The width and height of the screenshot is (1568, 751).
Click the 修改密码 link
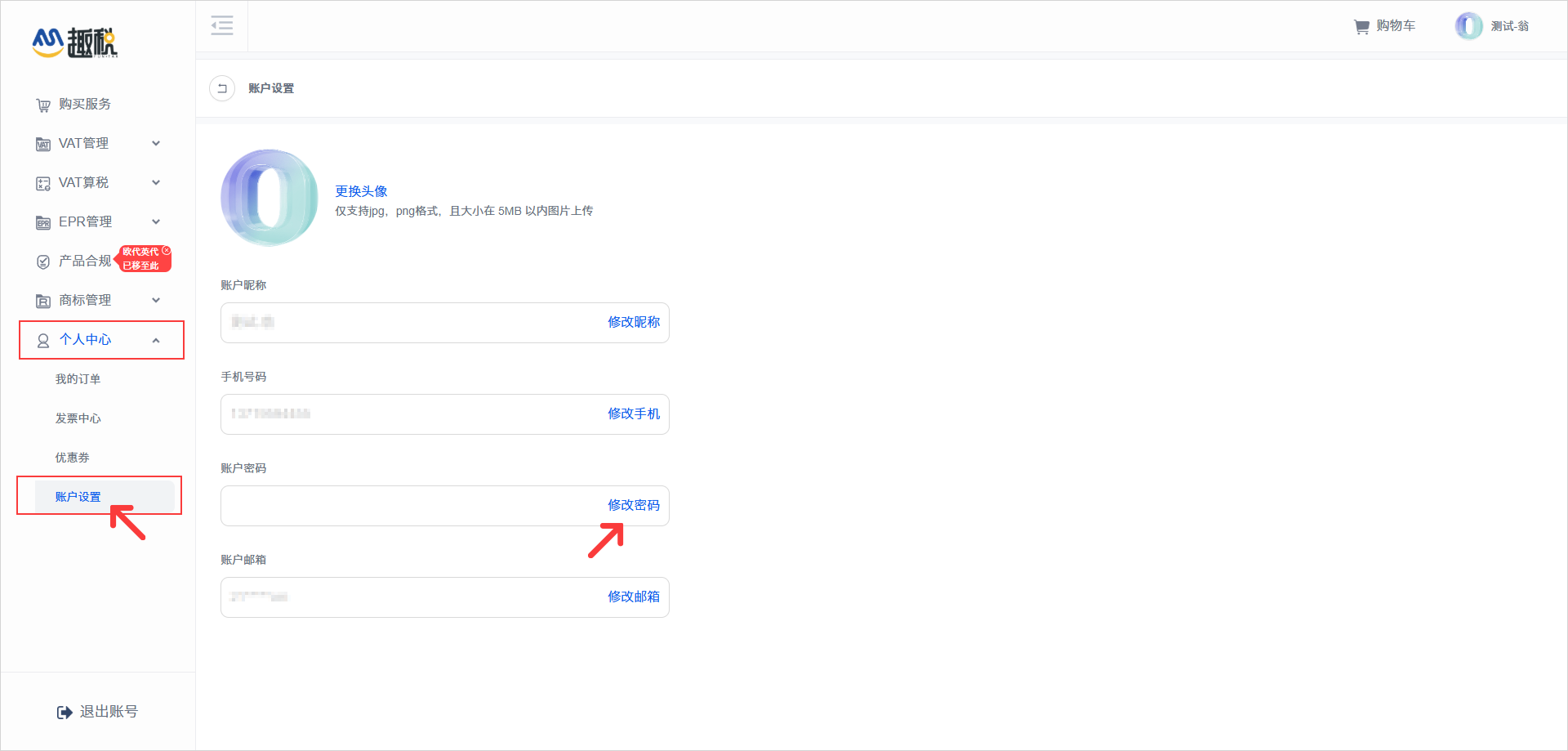pyautogui.click(x=633, y=505)
